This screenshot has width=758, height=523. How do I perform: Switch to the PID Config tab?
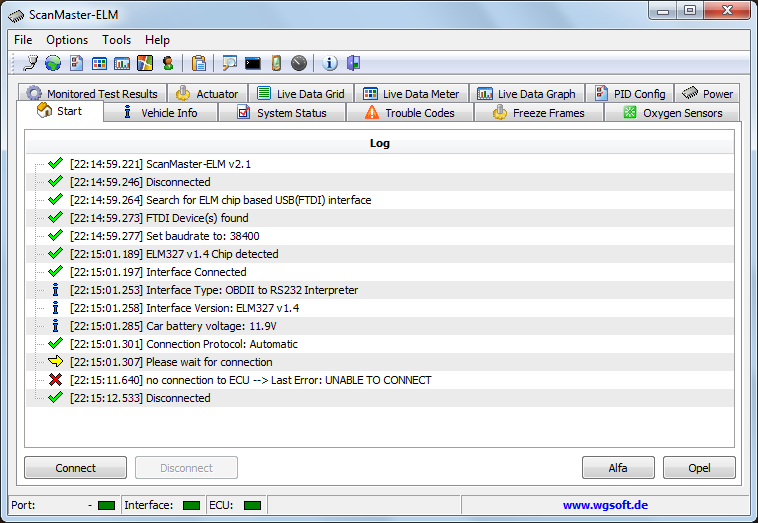tap(630, 93)
